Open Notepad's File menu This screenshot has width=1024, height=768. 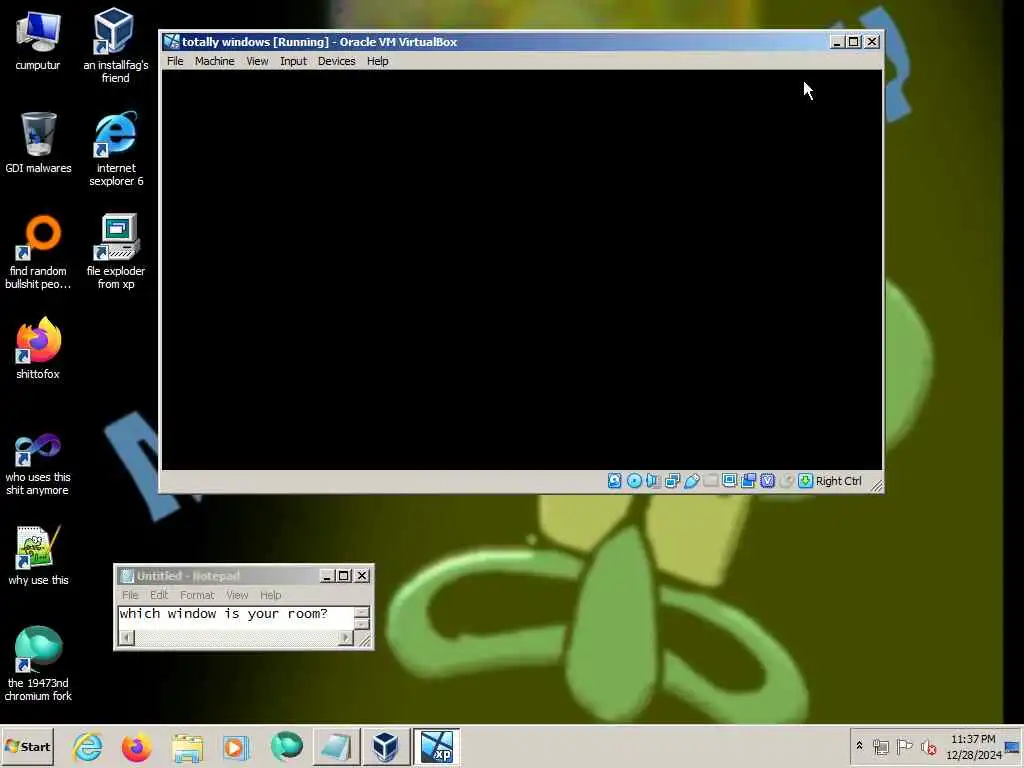tap(130, 595)
